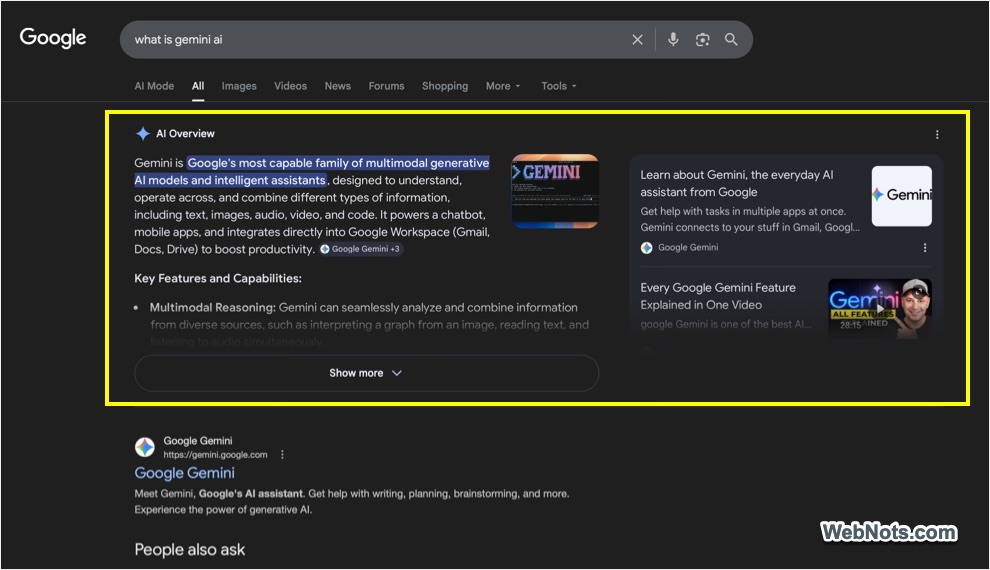Viewport: 990px width, 570px height.
Task: Open 'Every Google Gemini Feature Explained' video
Action: click(718, 296)
